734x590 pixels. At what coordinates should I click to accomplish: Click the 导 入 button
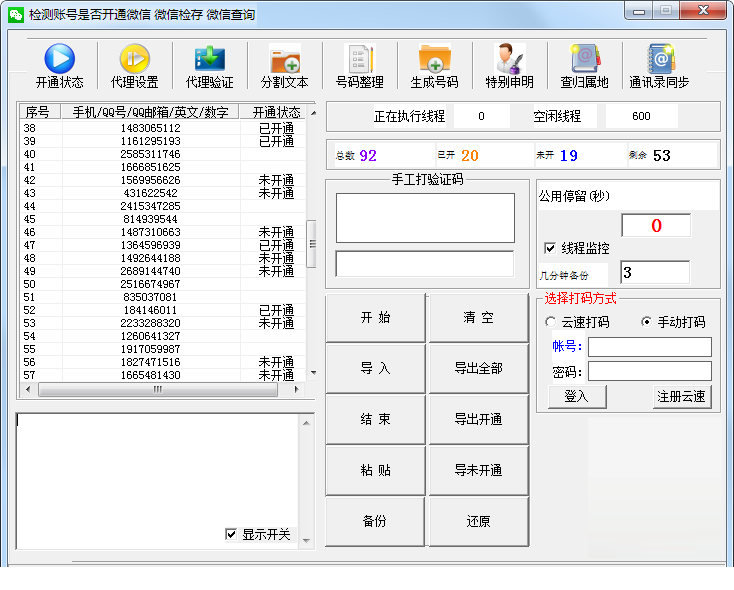click(x=375, y=369)
